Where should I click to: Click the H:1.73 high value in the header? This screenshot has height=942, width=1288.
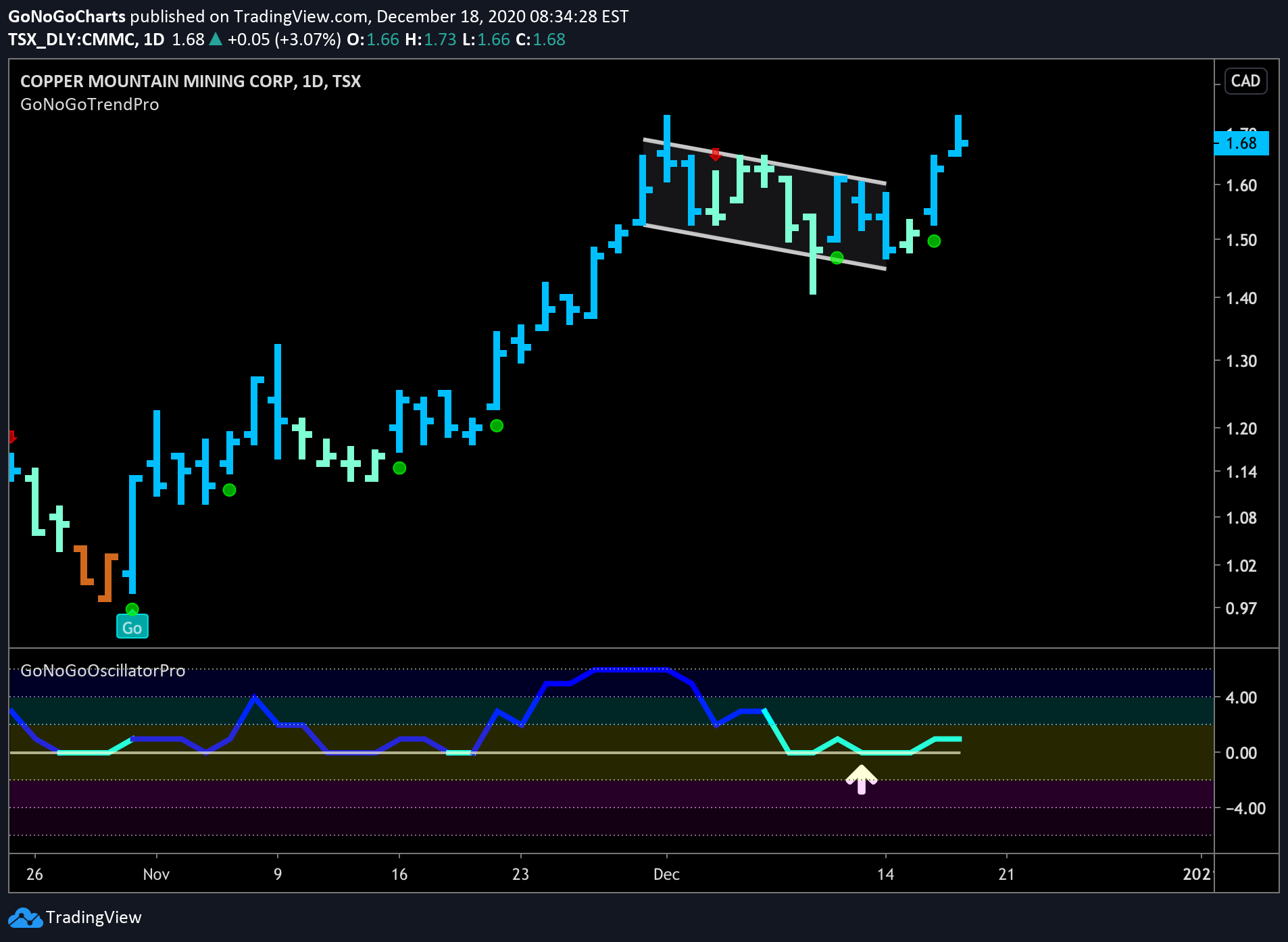(430, 40)
